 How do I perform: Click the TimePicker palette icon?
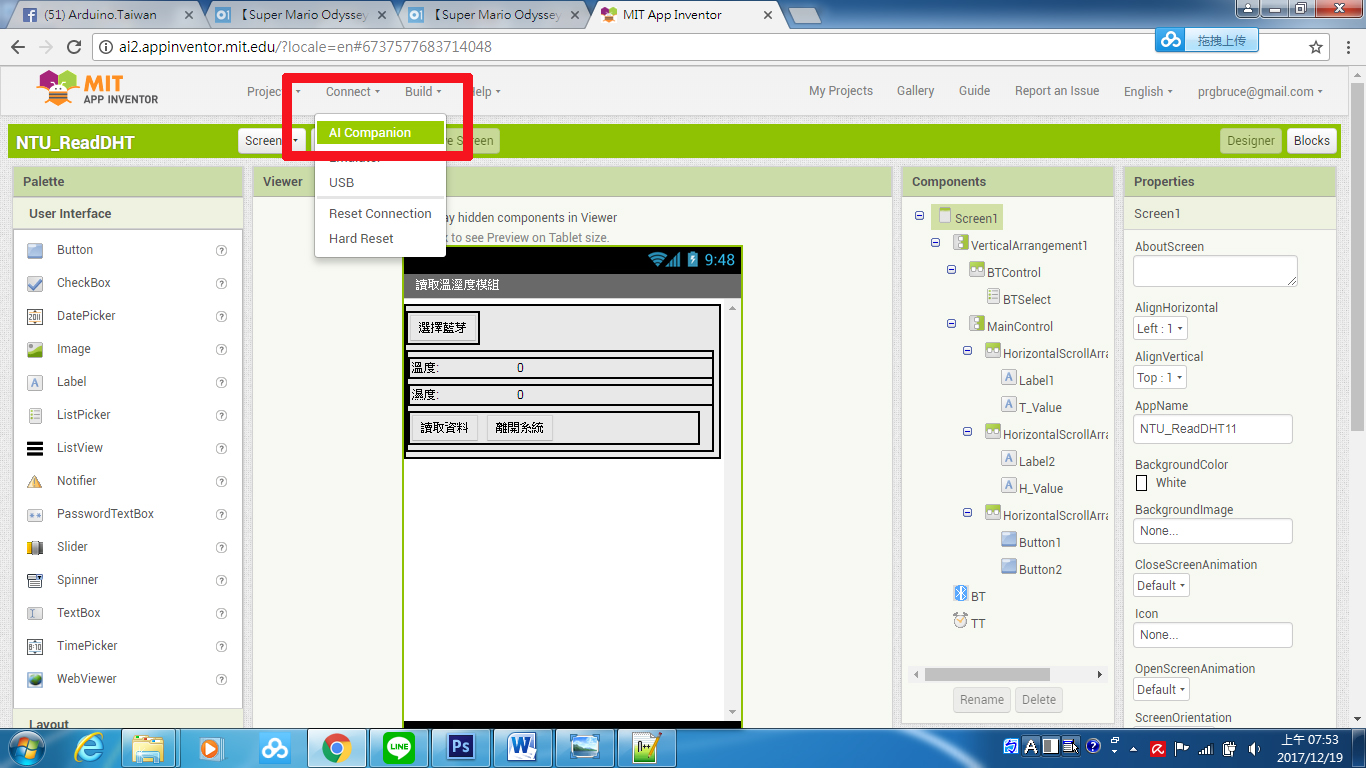[35, 646]
